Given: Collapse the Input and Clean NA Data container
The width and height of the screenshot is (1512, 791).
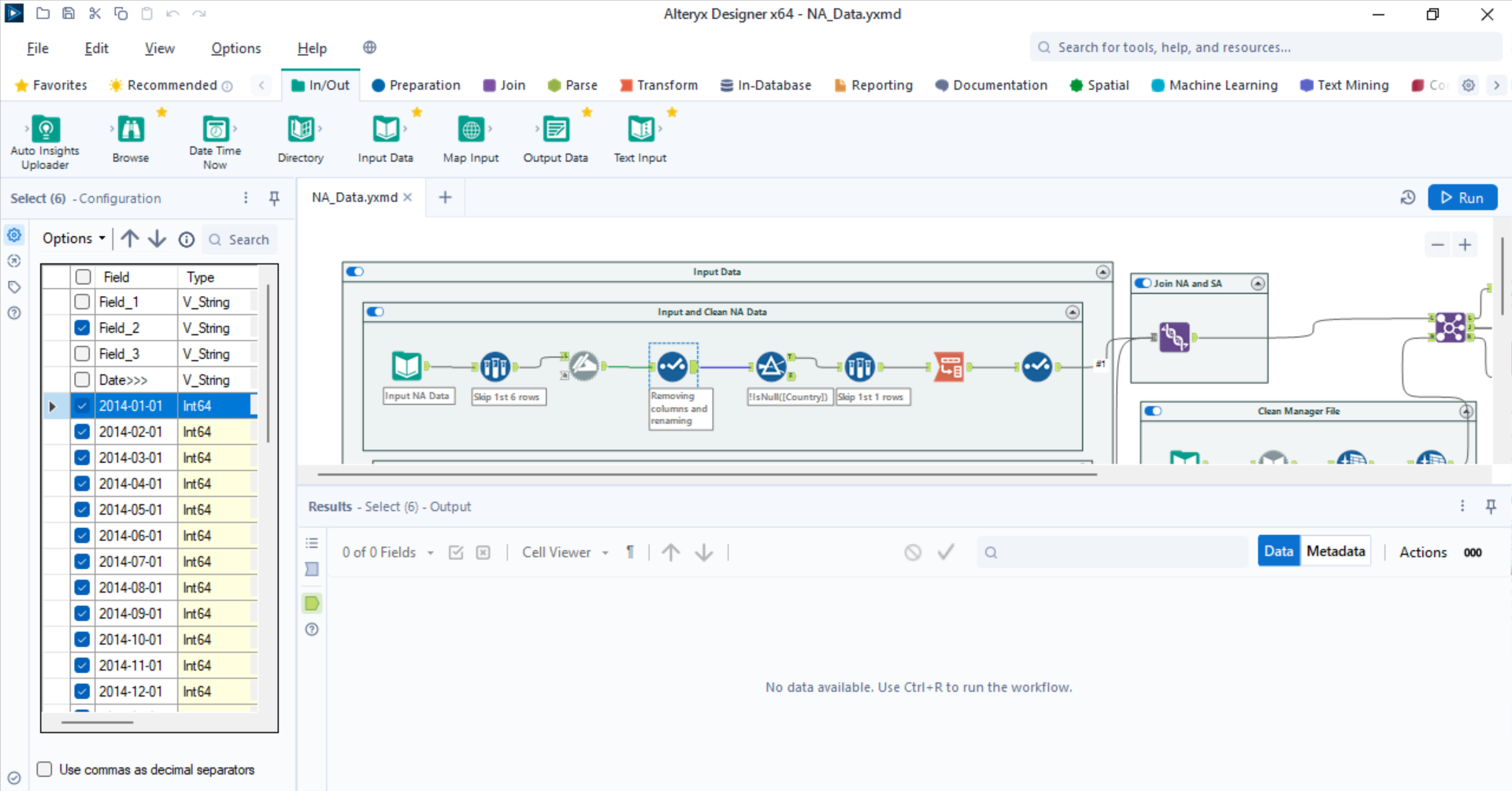Looking at the screenshot, I should (1073, 312).
